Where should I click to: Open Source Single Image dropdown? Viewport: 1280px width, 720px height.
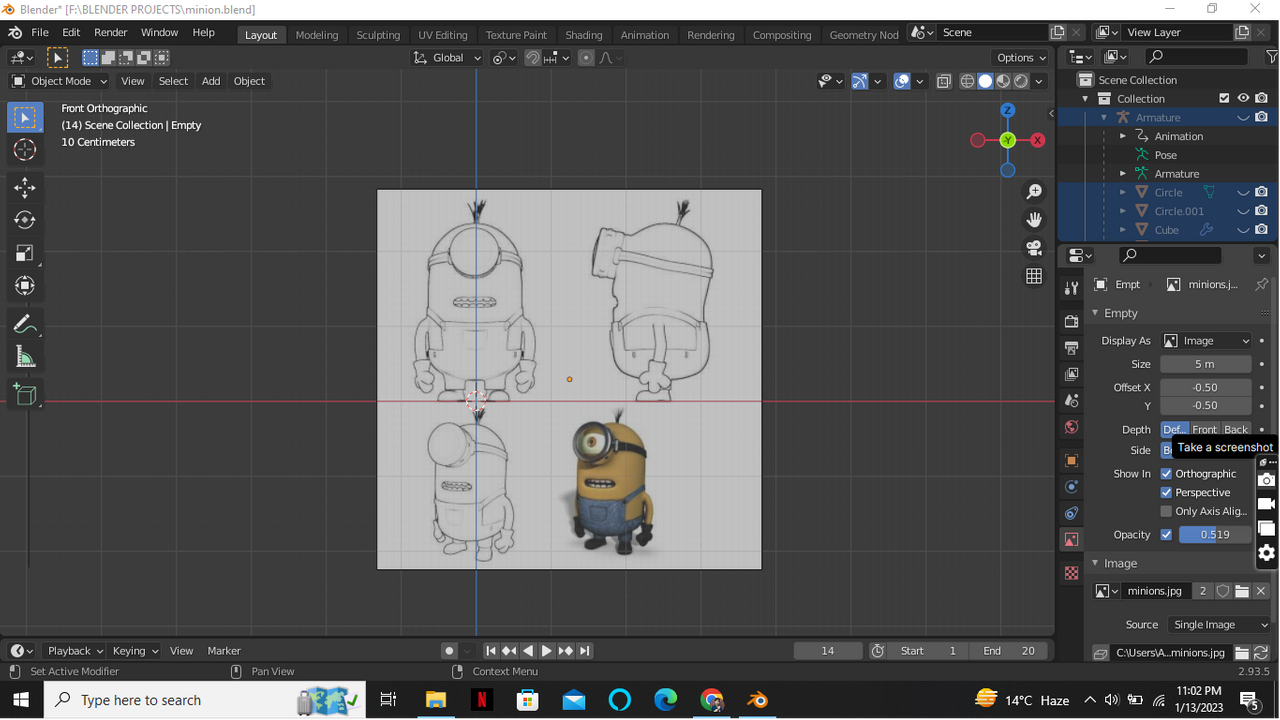tap(1219, 625)
